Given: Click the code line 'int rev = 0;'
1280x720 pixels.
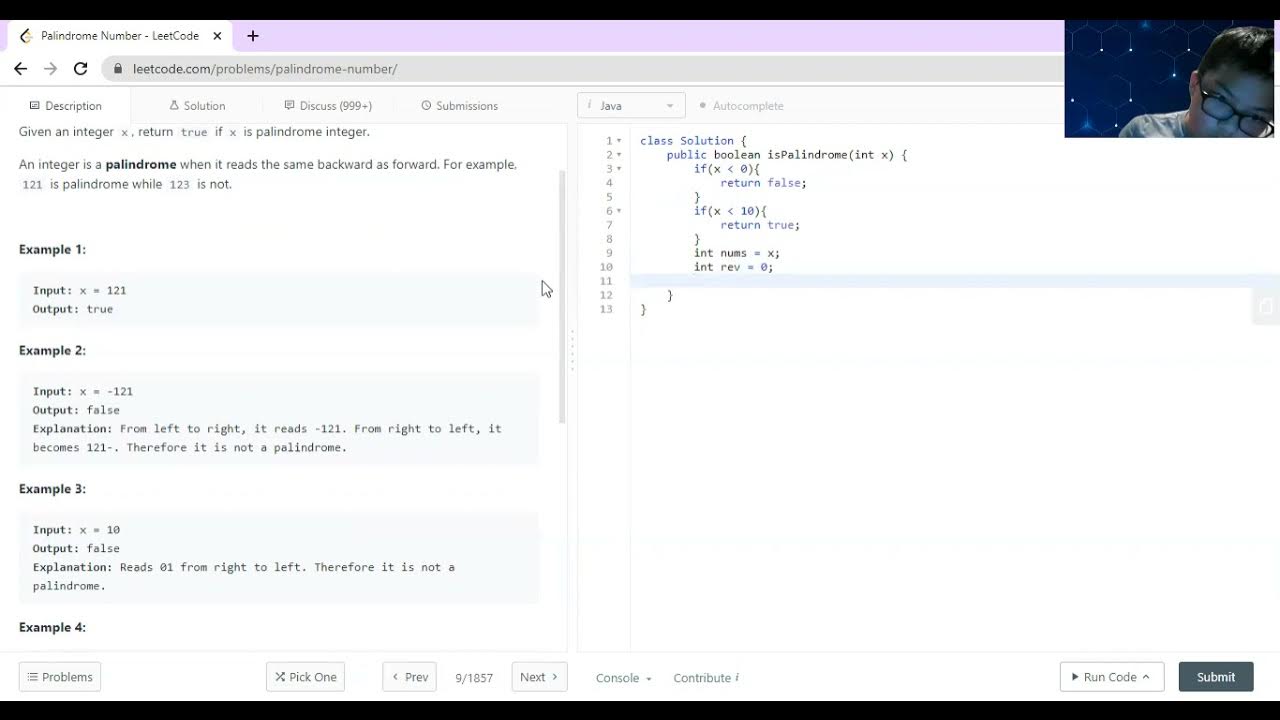Looking at the screenshot, I should (x=733, y=267).
